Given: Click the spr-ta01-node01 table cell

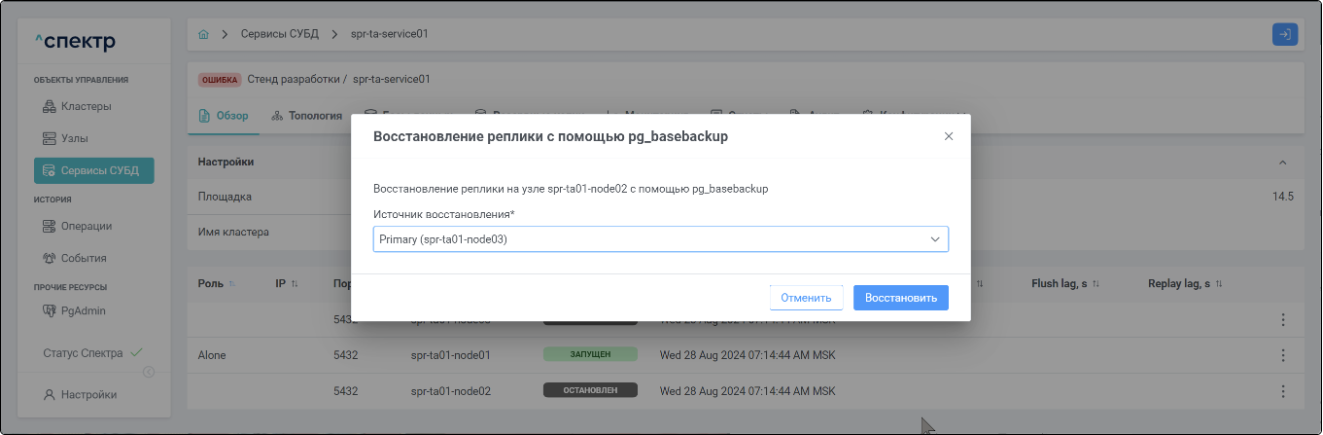Looking at the screenshot, I should (x=450, y=355).
